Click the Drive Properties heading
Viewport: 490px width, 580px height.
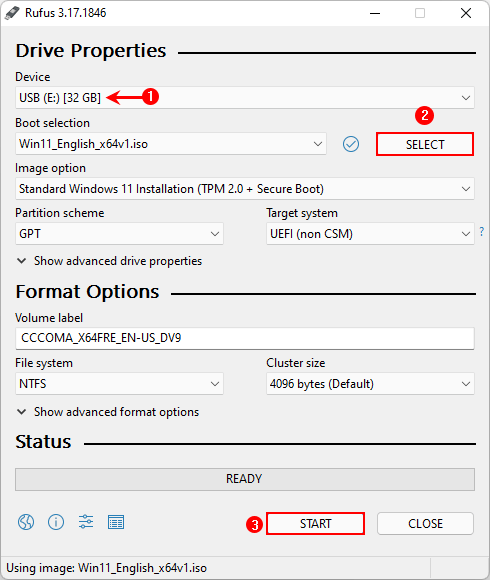click(x=91, y=51)
